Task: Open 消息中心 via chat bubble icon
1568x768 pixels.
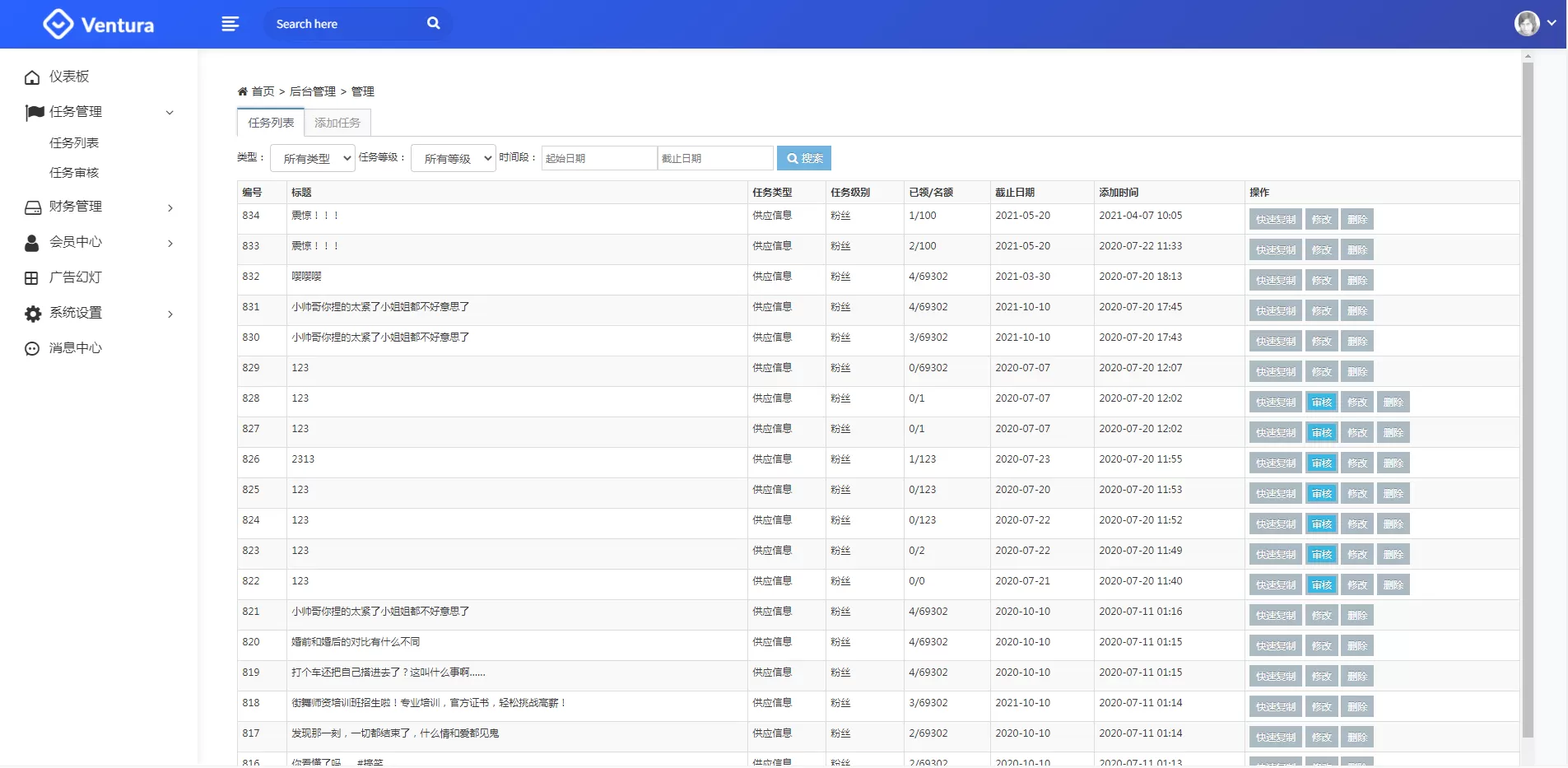Action: (32, 349)
